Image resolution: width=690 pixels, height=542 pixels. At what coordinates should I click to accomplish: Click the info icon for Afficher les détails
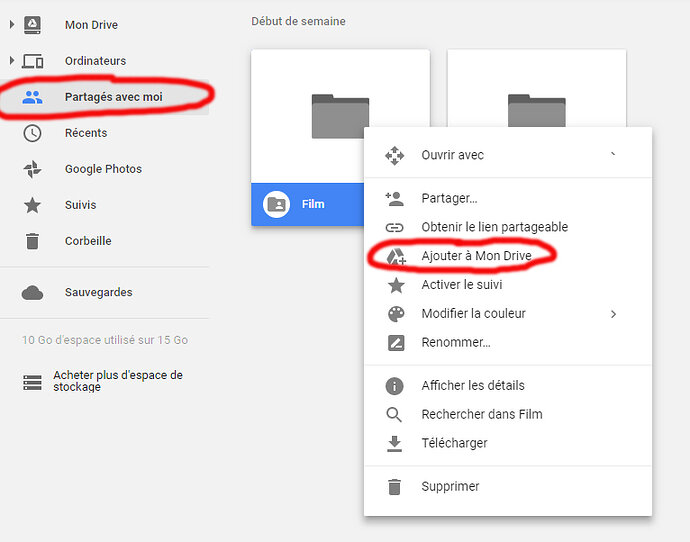click(394, 386)
